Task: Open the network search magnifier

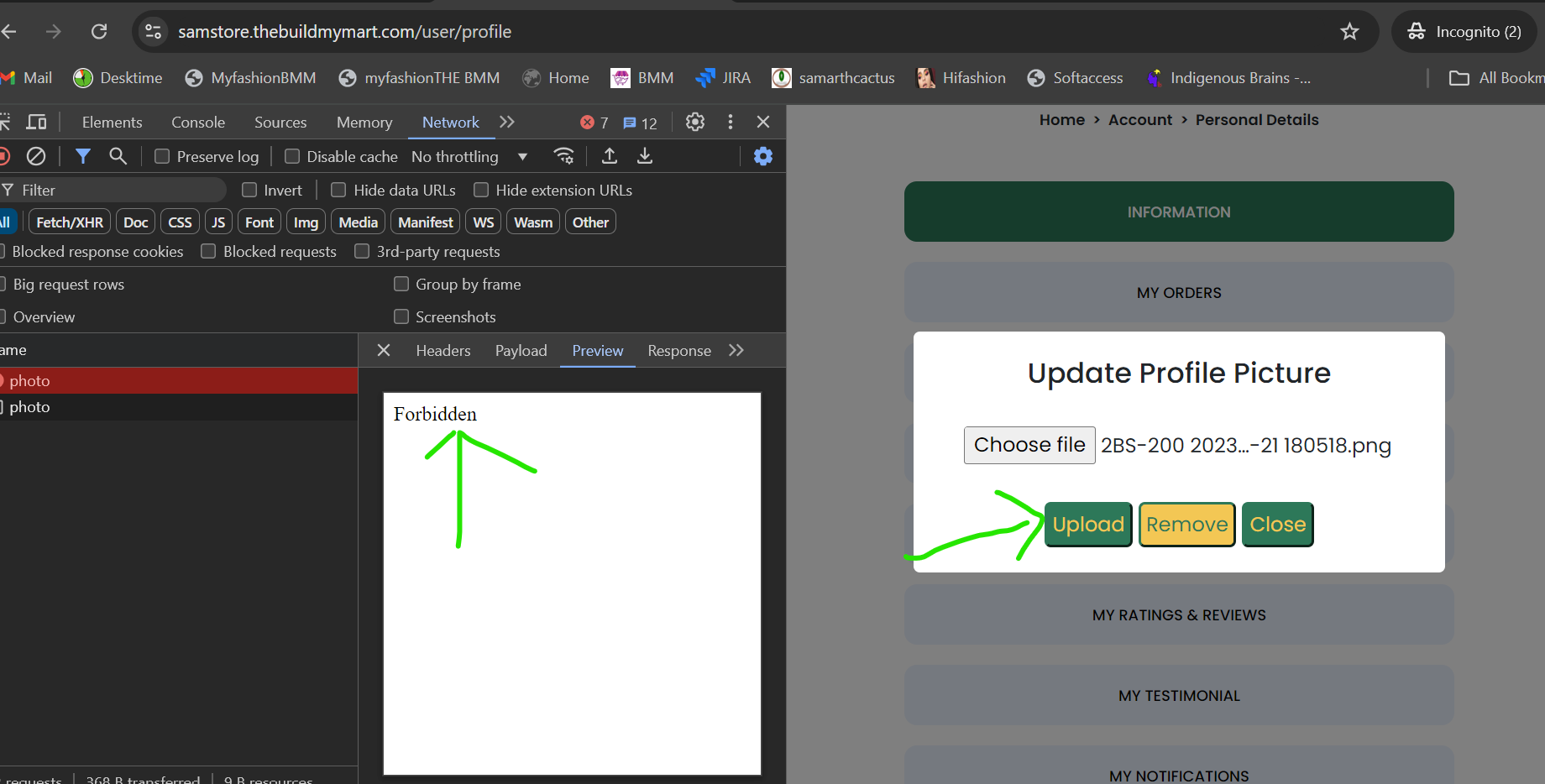Action: 118,156
